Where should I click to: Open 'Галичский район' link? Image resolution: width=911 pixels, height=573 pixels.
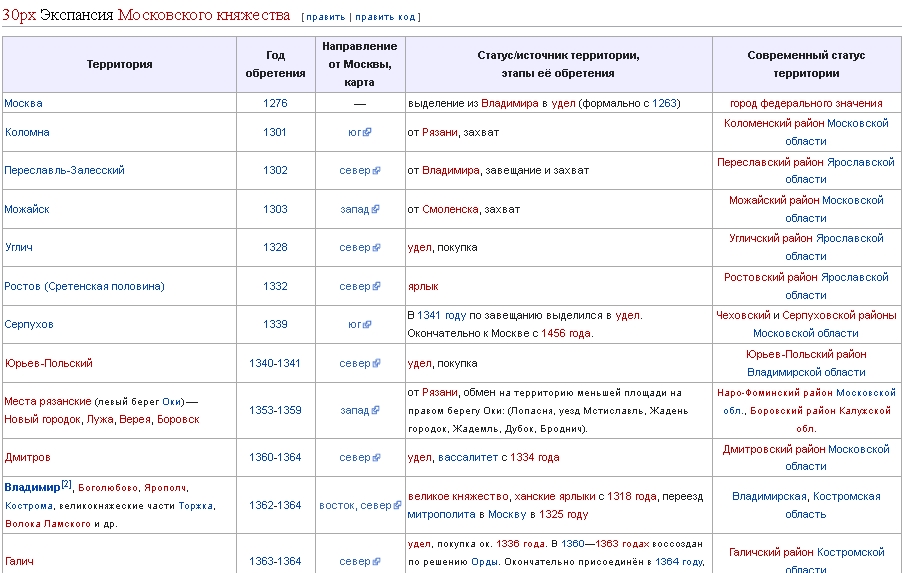click(x=771, y=552)
